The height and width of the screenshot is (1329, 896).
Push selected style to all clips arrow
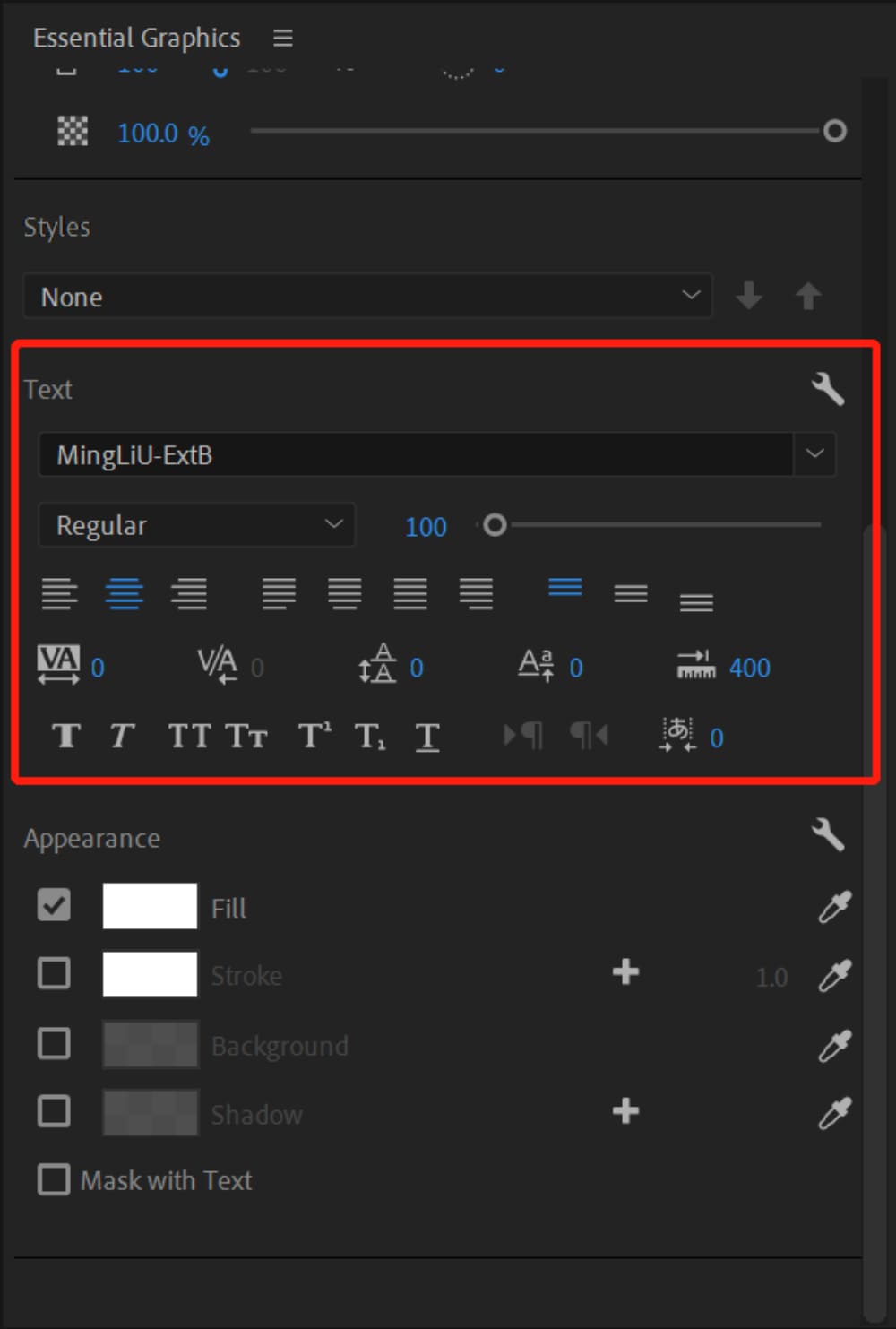pos(807,296)
